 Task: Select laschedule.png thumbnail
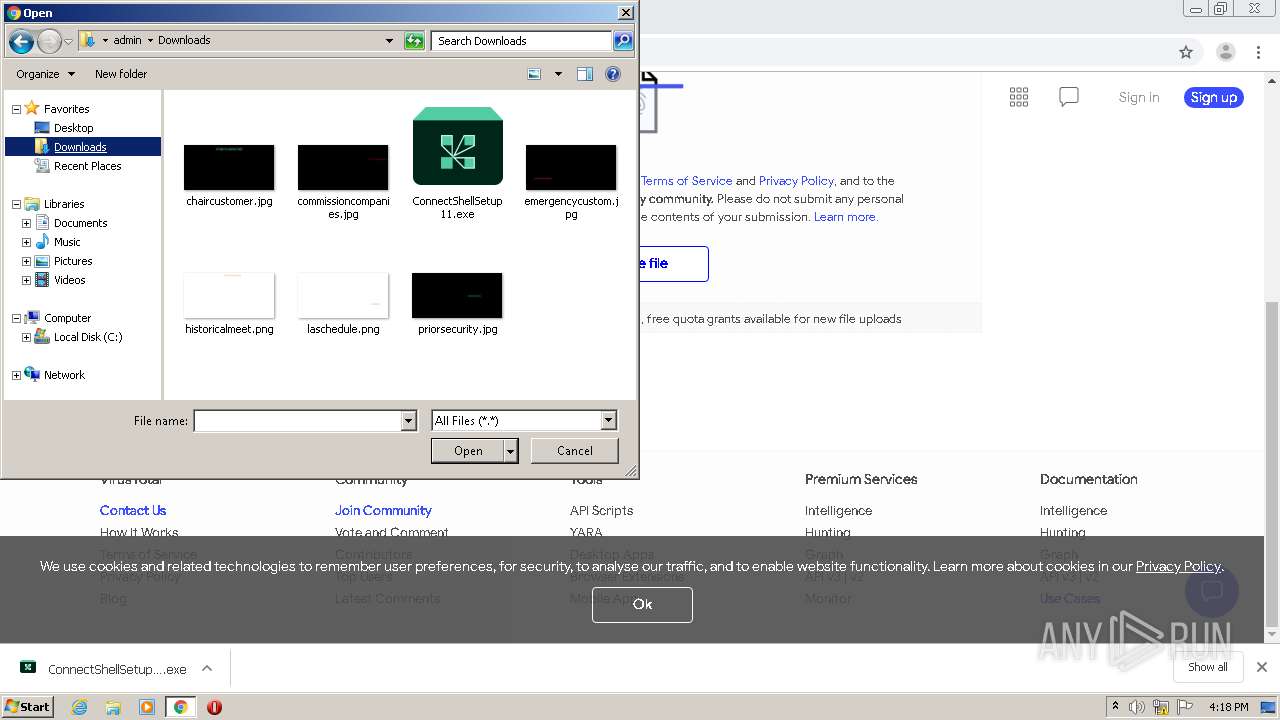[x=343, y=295]
